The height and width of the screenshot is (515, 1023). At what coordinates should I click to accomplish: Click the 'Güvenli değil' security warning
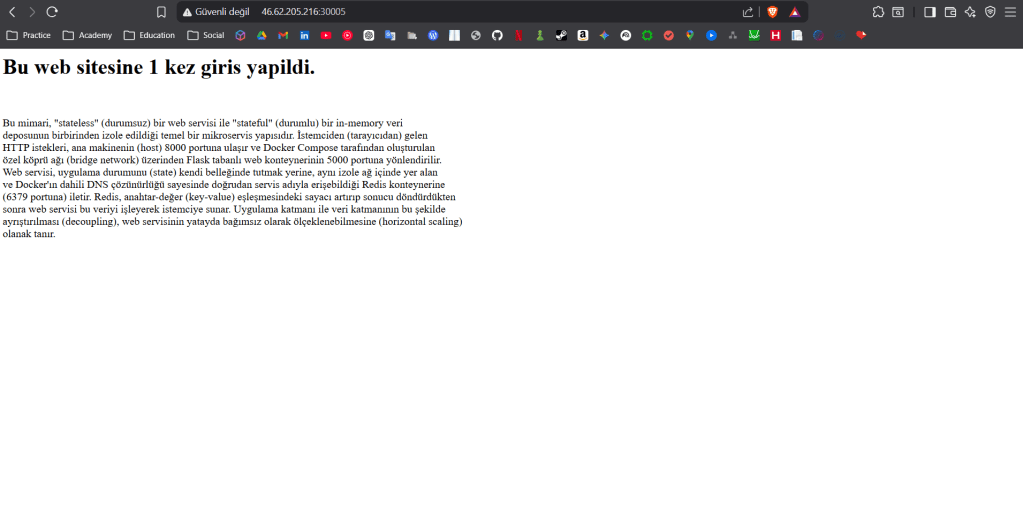[215, 12]
